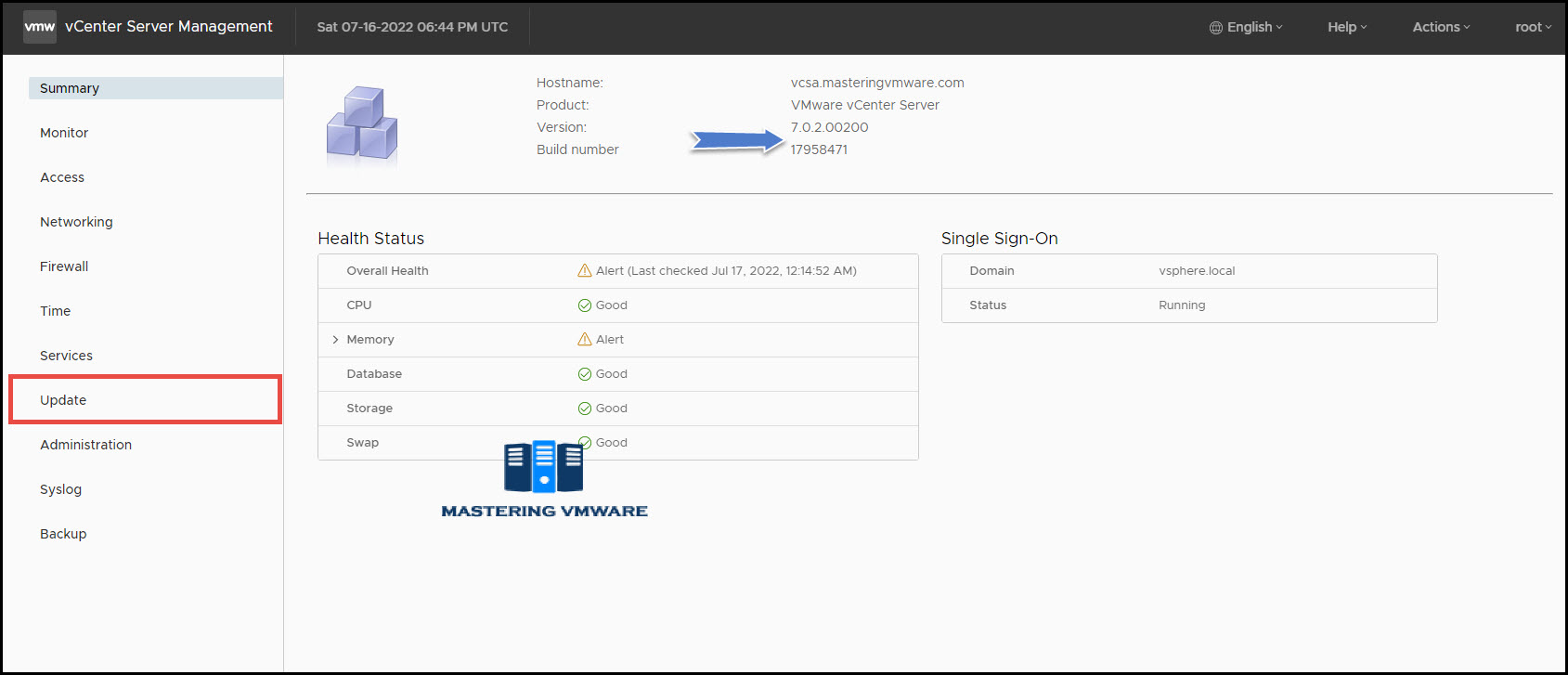This screenshot has width=1568, height=675.
Task: Click the version value 7.0.2.00200
Action: [x=830, y=127]
